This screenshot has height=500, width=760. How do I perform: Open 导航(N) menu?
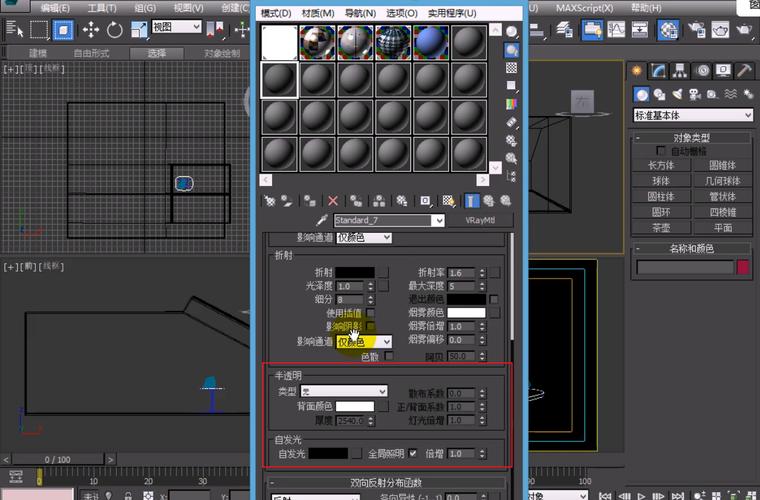click(360, 13)
